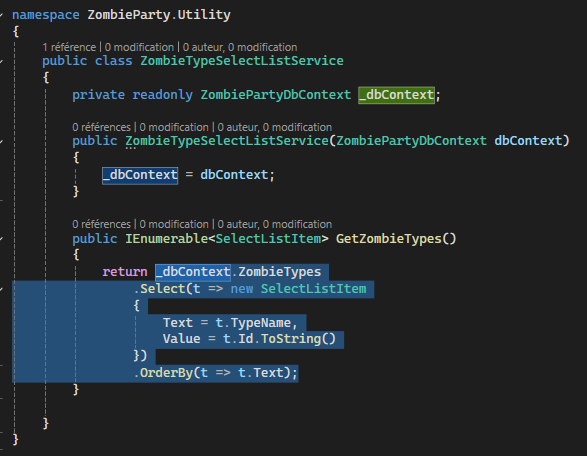587x456 pixels.
Task: Open '0 références' CodeLens above the constructor
Action: [101, 127]
